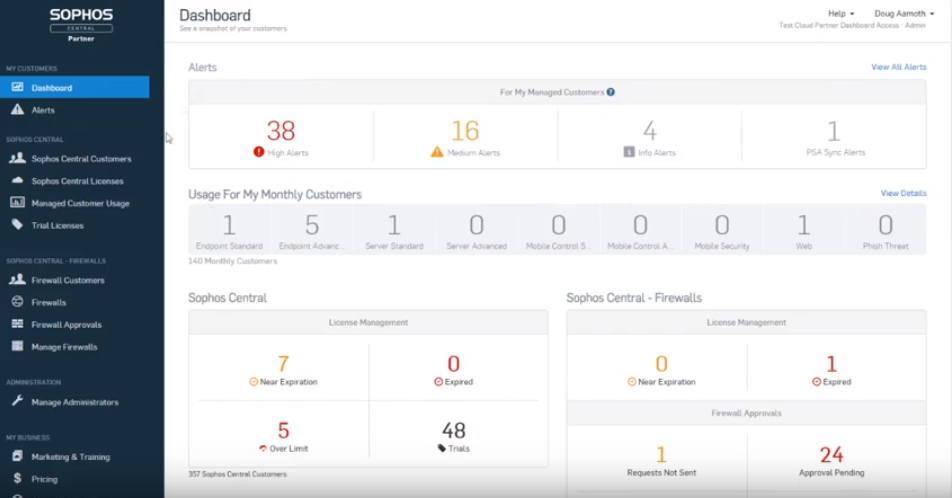Image resolution: width=952 pixels, height=498 pixels.
Task: Click the Sophos Central Customers people icon
Action: [x=17, y=158]
